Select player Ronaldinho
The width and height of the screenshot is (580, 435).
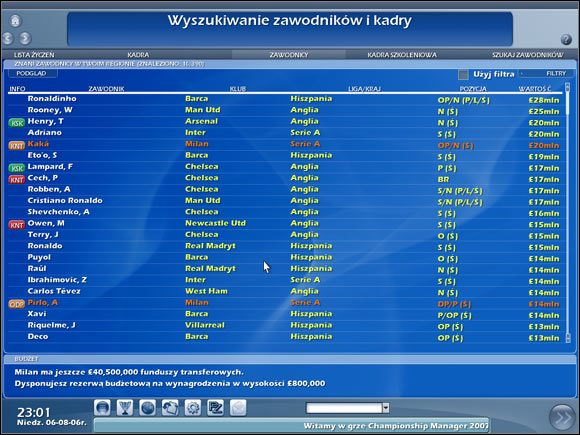52,99
